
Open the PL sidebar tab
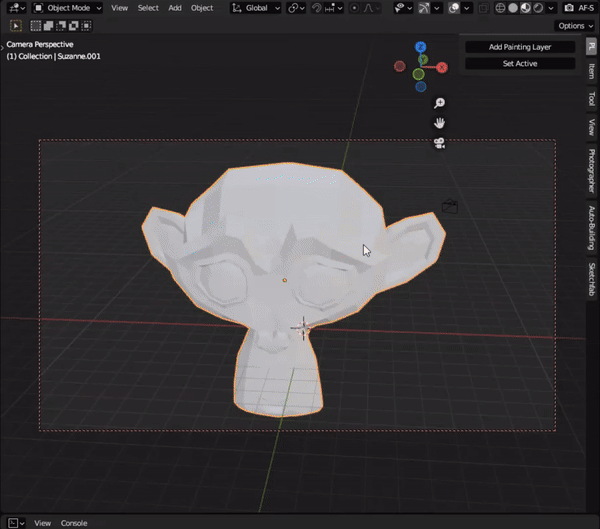pos(592,47)
